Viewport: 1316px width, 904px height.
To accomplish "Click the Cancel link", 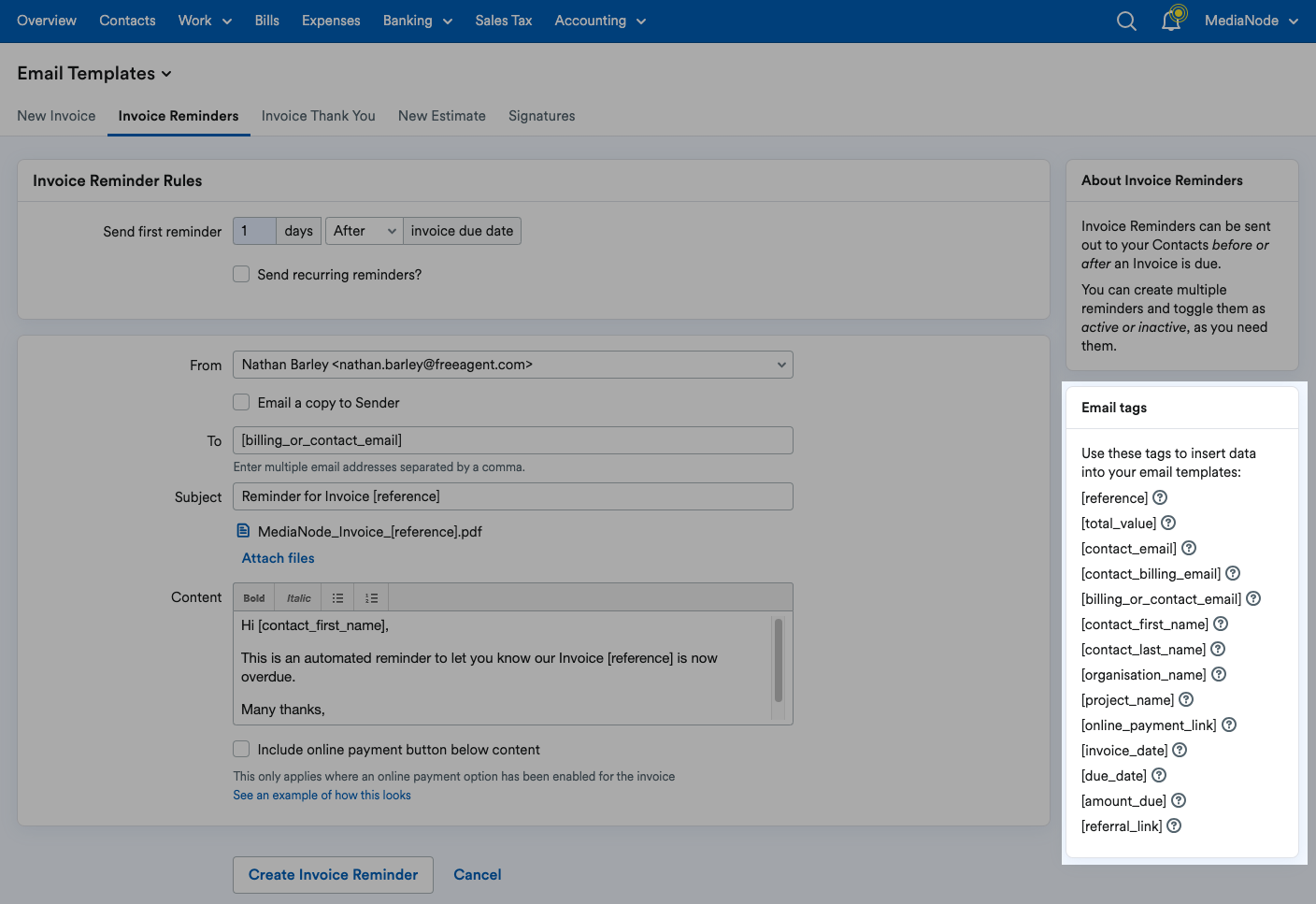I will tap(478, 875).
